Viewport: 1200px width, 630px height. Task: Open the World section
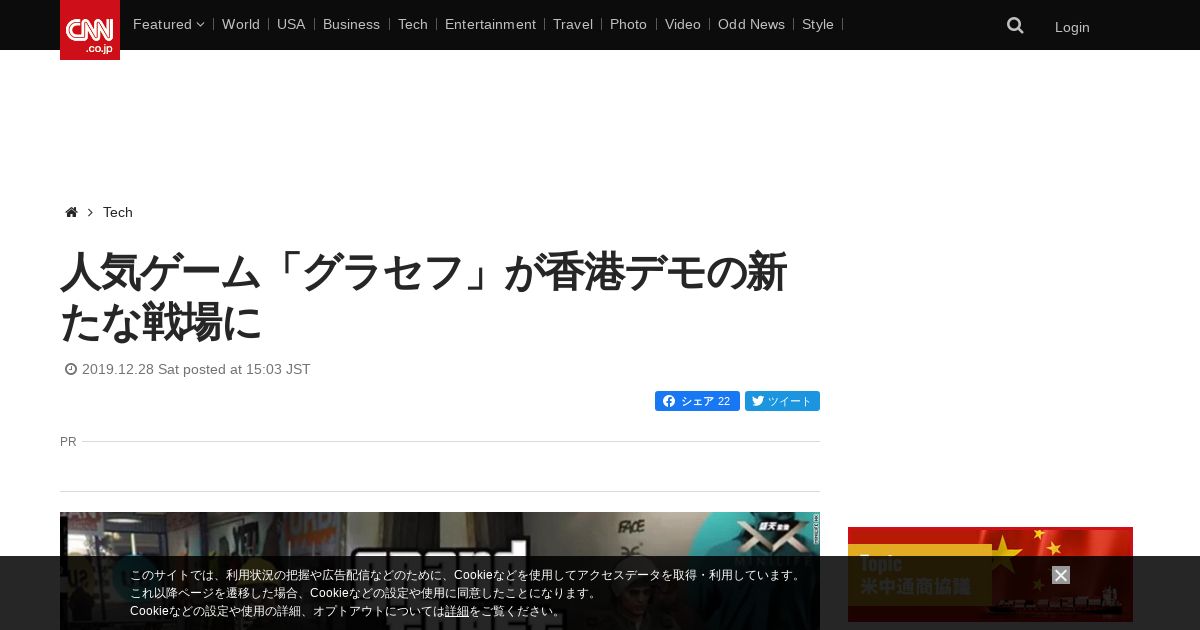point(241,24)
